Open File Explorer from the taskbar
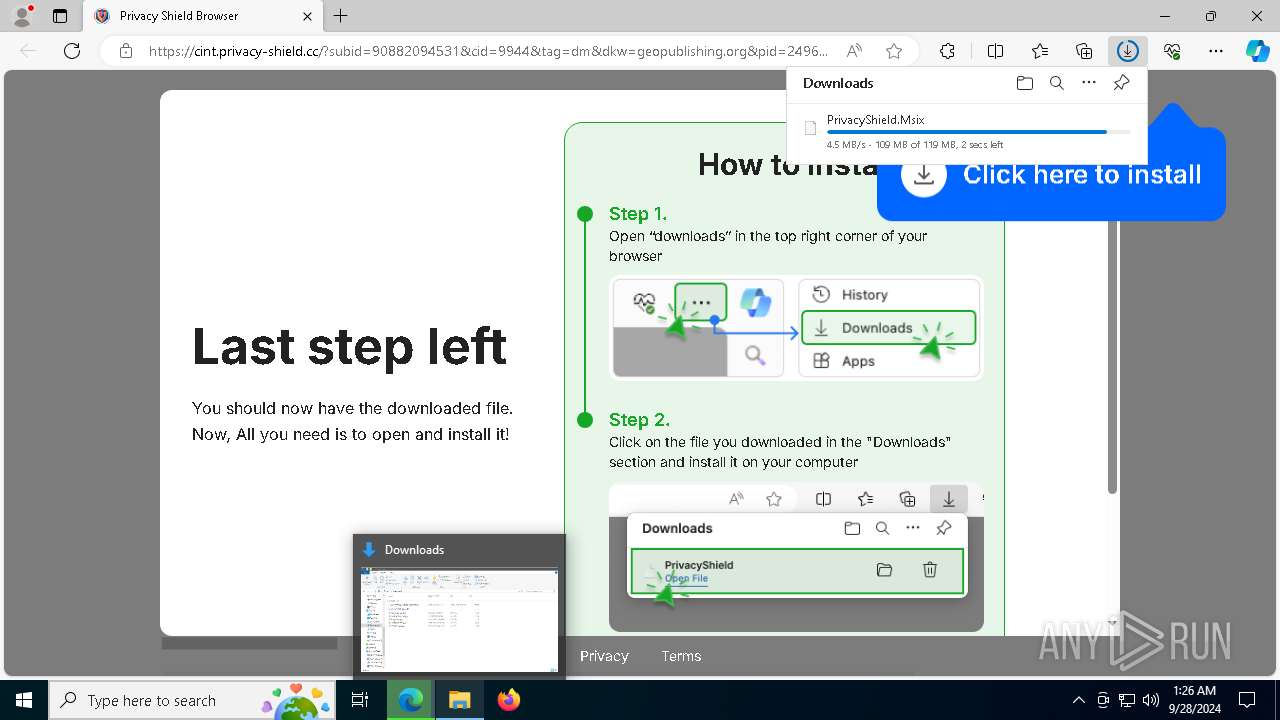This screenshot has height=720, width=1280. [x=459, y=700]
